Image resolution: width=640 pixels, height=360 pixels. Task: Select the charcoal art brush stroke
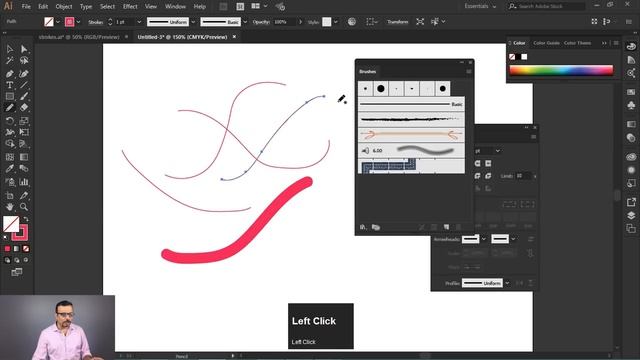click(411, 119)
